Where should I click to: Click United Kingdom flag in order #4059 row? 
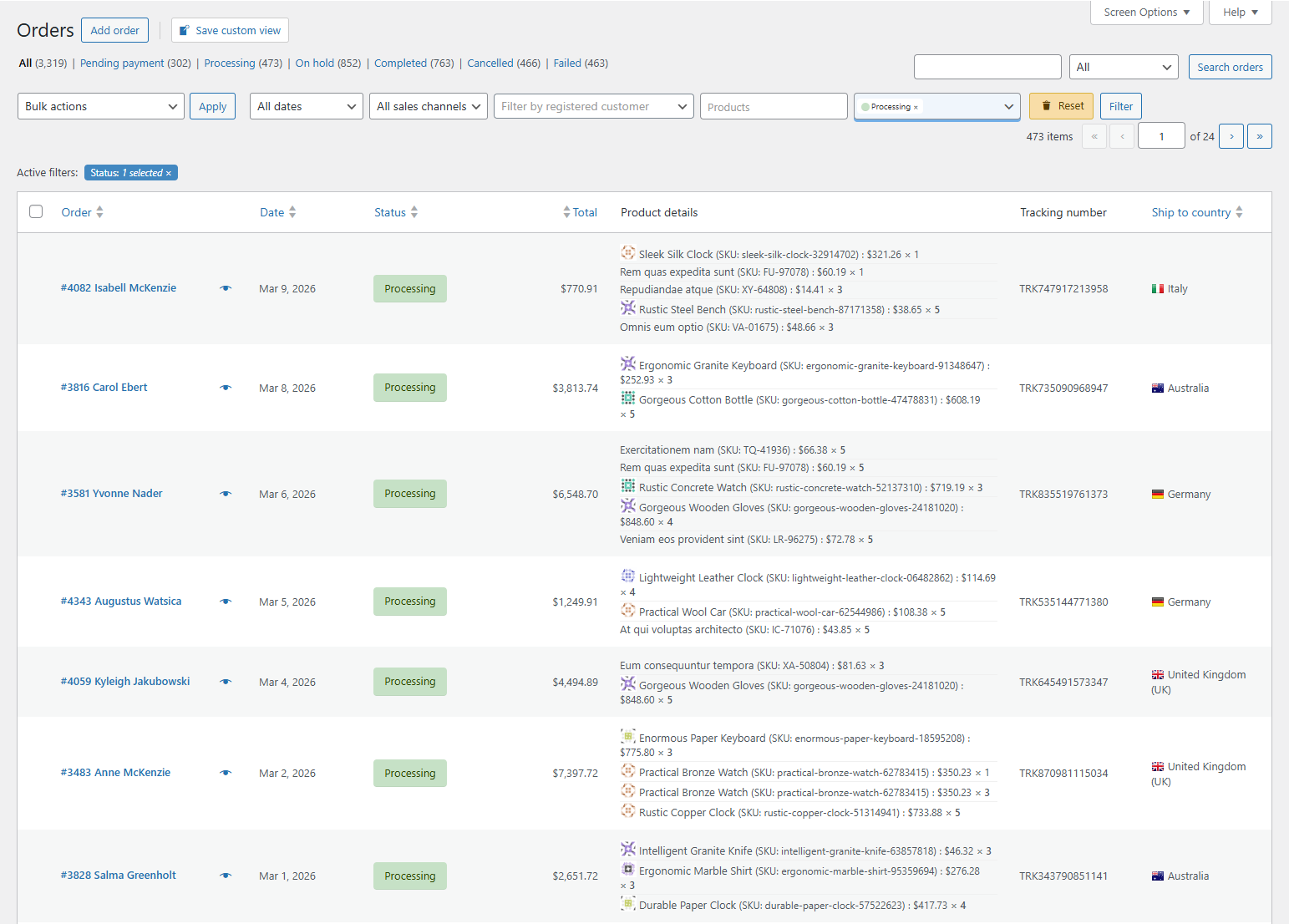(x=1158, y=675)
